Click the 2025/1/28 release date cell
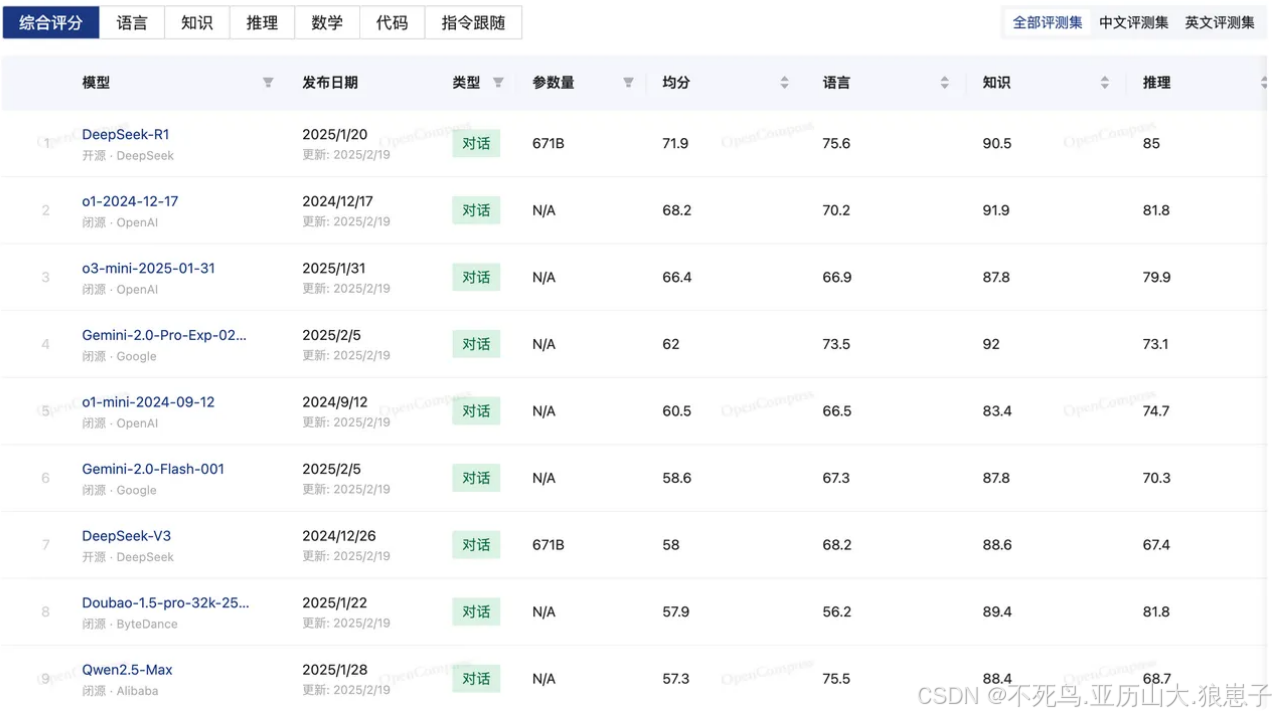The width and height of the screenshot is (1276, 717). (x=336, y=670)
